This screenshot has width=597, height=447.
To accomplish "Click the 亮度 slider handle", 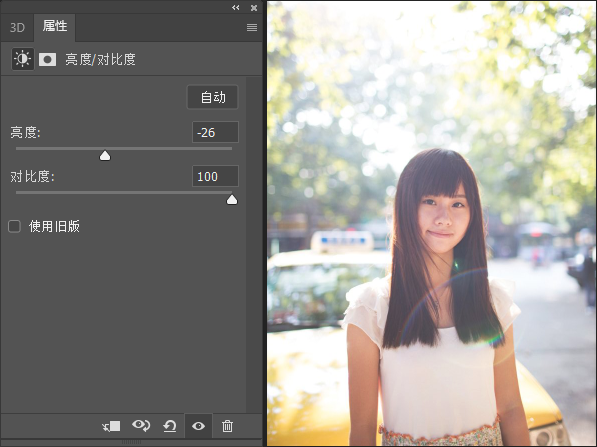I will [x=105, y=155].
